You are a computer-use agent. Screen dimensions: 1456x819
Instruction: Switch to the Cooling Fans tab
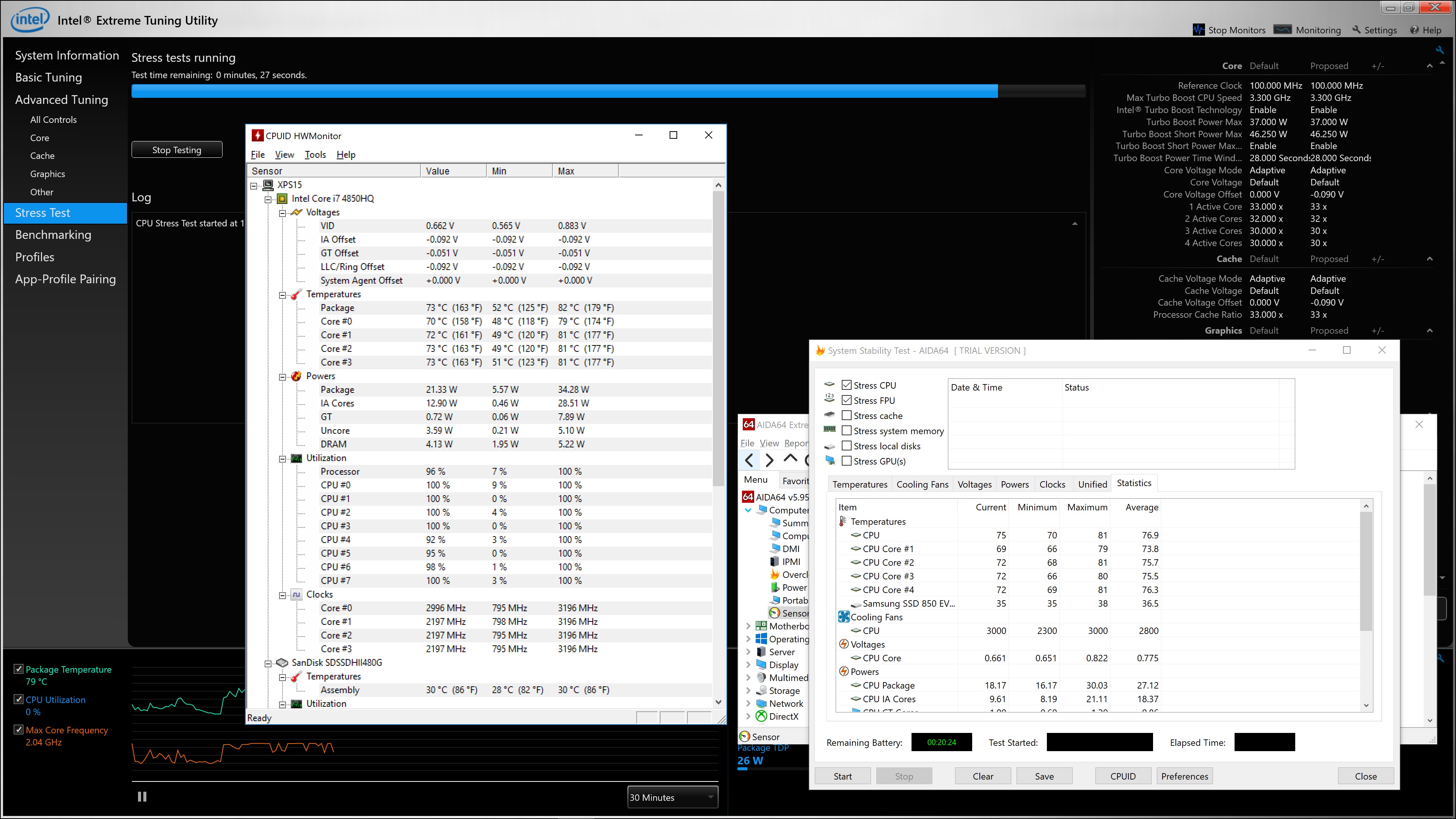coord(922,485)
